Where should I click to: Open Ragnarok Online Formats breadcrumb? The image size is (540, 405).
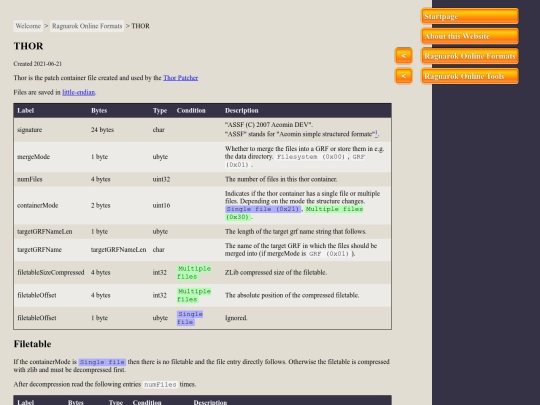tap(87, 26)
